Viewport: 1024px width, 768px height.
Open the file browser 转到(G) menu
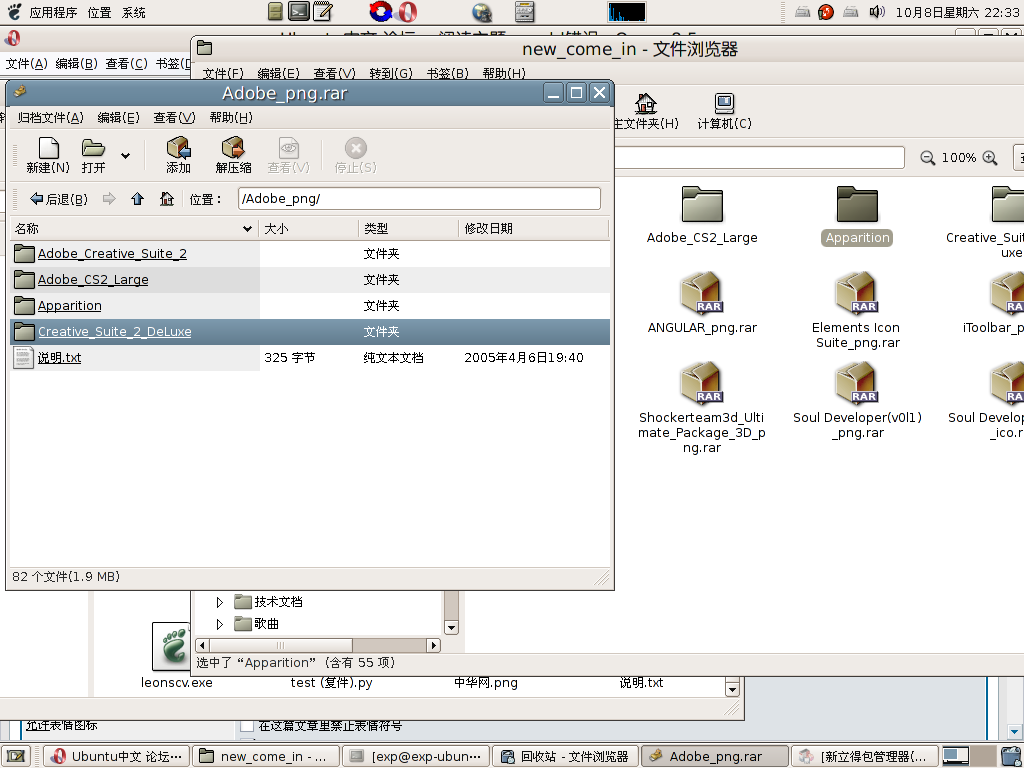pos(391,73)
